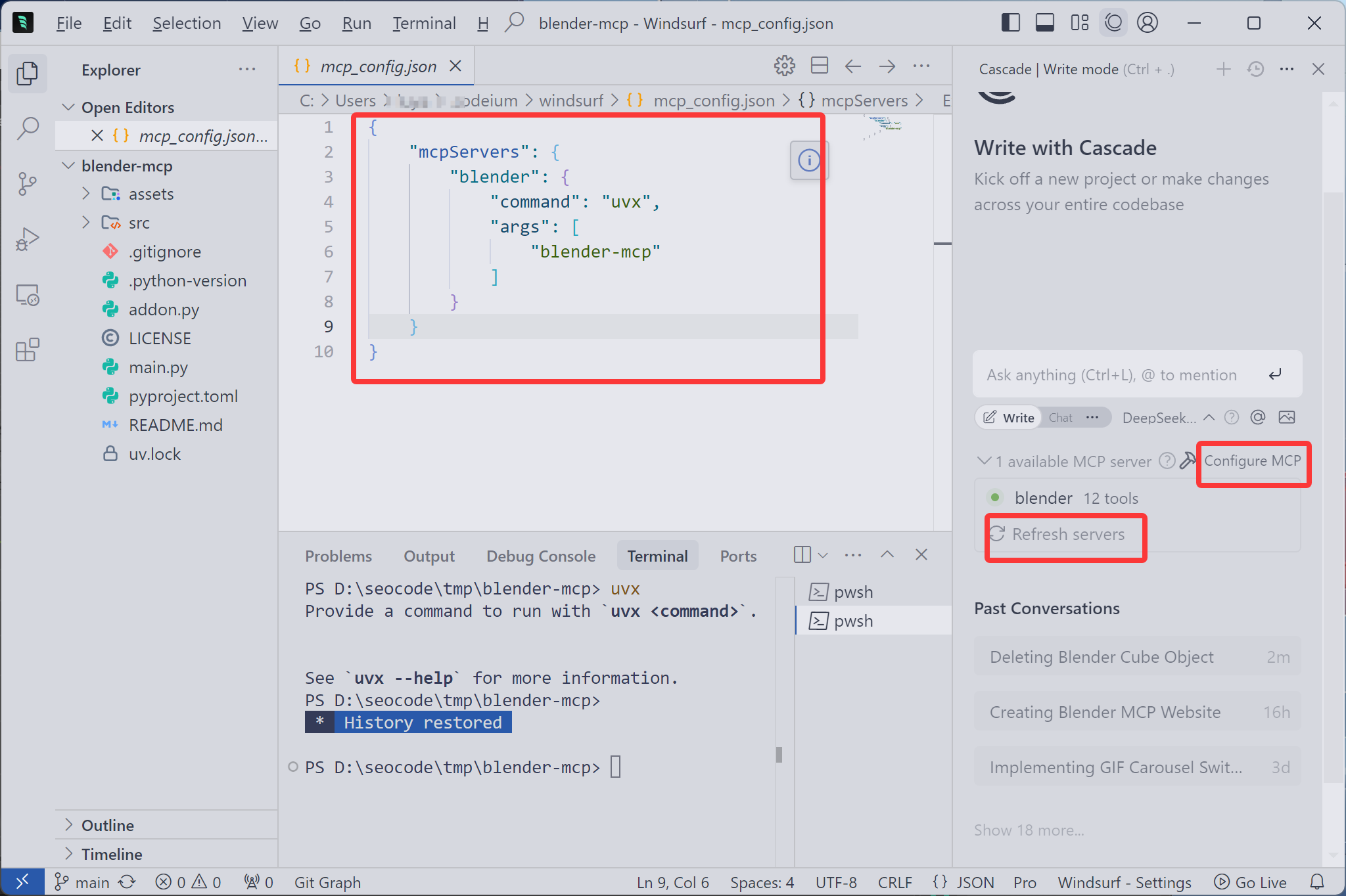Click the Run and Debug icon in sidebar

coord(27,237)
